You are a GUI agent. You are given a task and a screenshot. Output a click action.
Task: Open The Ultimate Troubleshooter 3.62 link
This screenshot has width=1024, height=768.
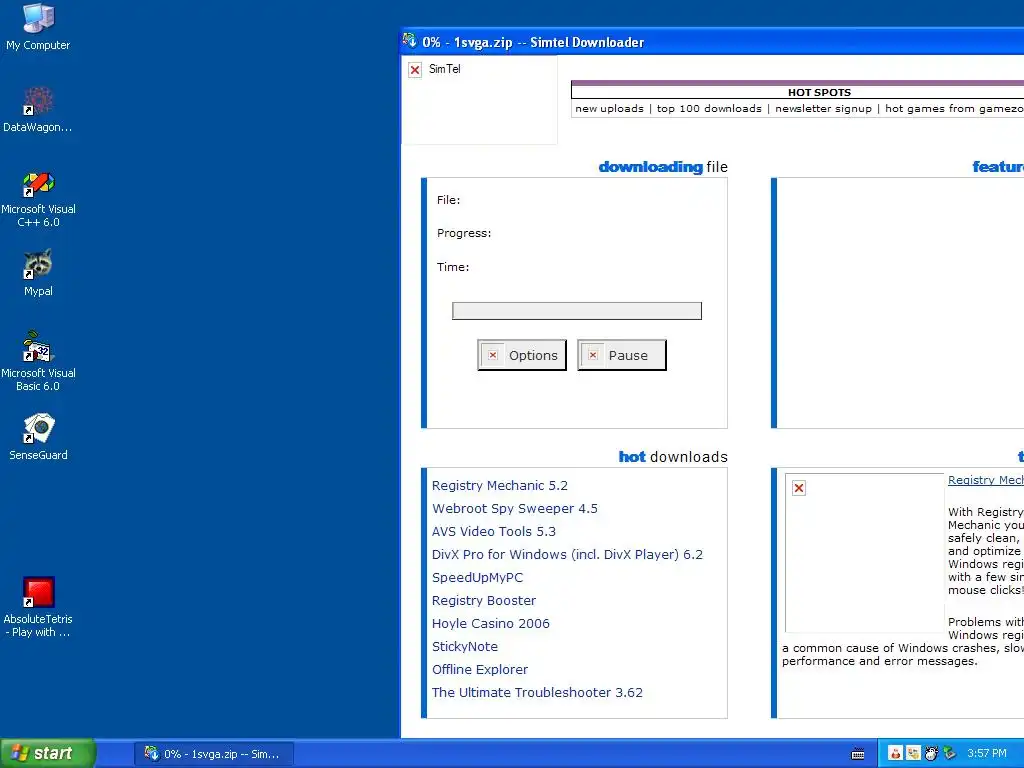(537, 692)
